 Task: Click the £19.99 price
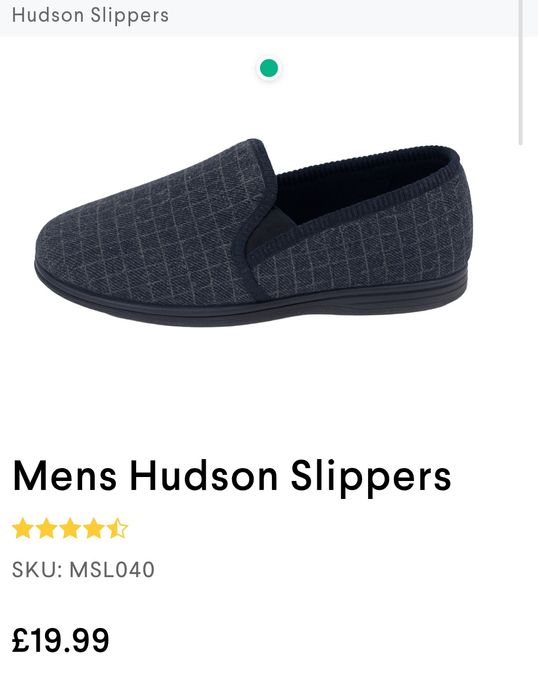click(x=61, y=641)
